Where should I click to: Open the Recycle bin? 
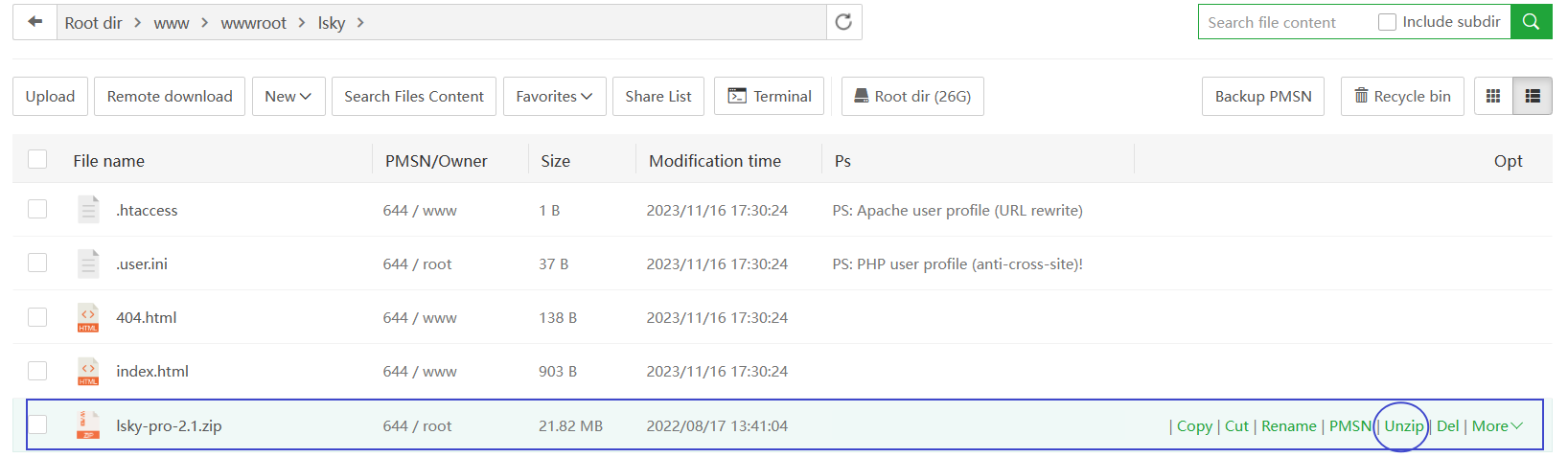pos(1401,96)
